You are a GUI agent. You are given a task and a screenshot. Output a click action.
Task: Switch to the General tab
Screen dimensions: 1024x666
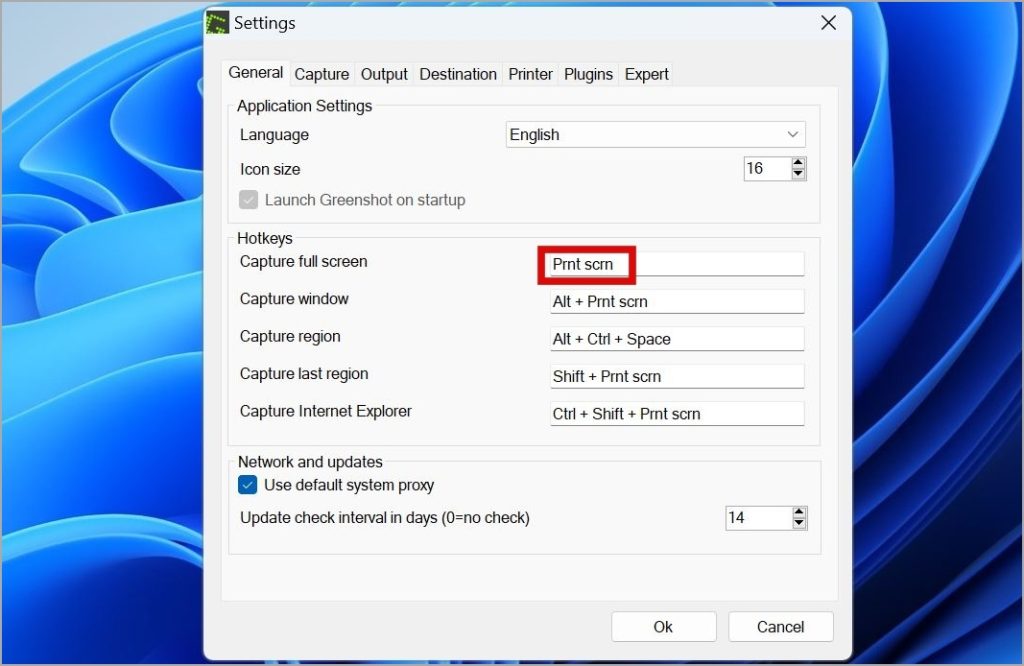(255, 72)
